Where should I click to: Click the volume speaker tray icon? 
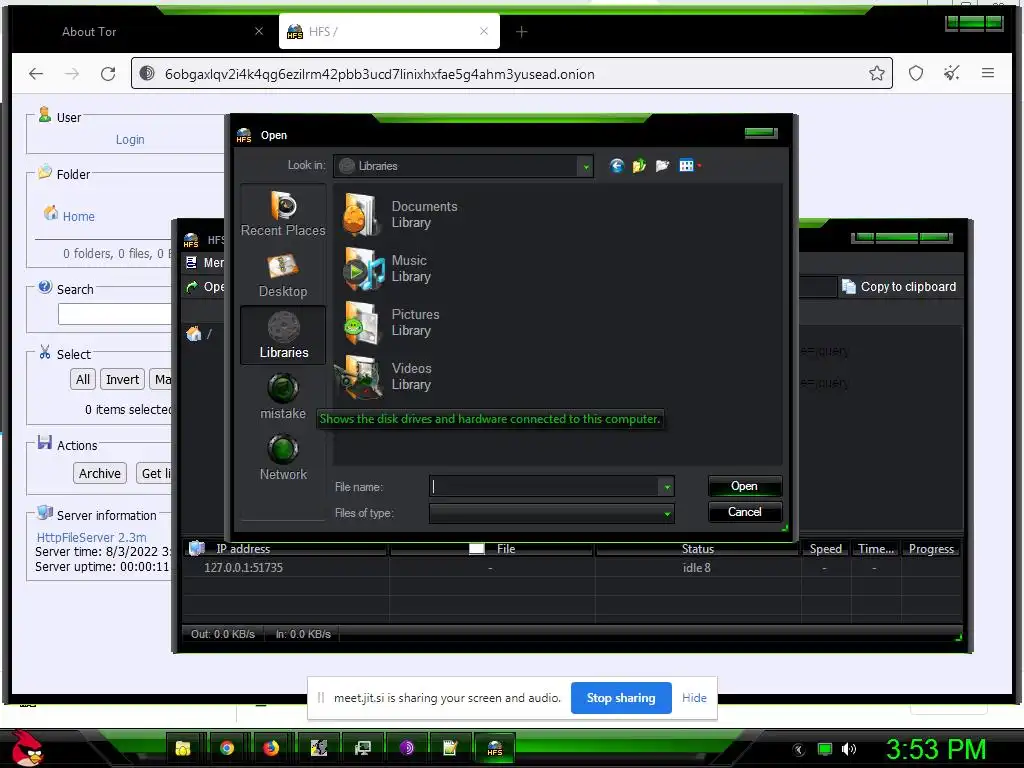click(848, 749)
